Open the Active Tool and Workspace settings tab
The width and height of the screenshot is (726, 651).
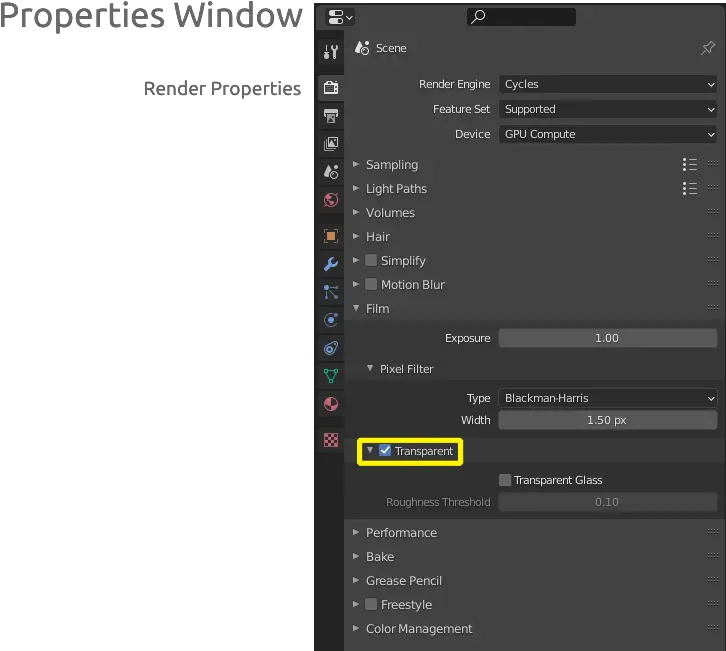pyautogui.click(x=331, y=51)
